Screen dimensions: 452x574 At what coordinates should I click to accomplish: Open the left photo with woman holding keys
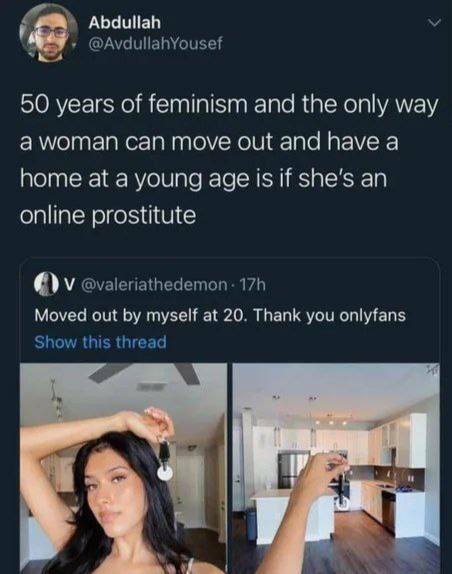point(123,468)
